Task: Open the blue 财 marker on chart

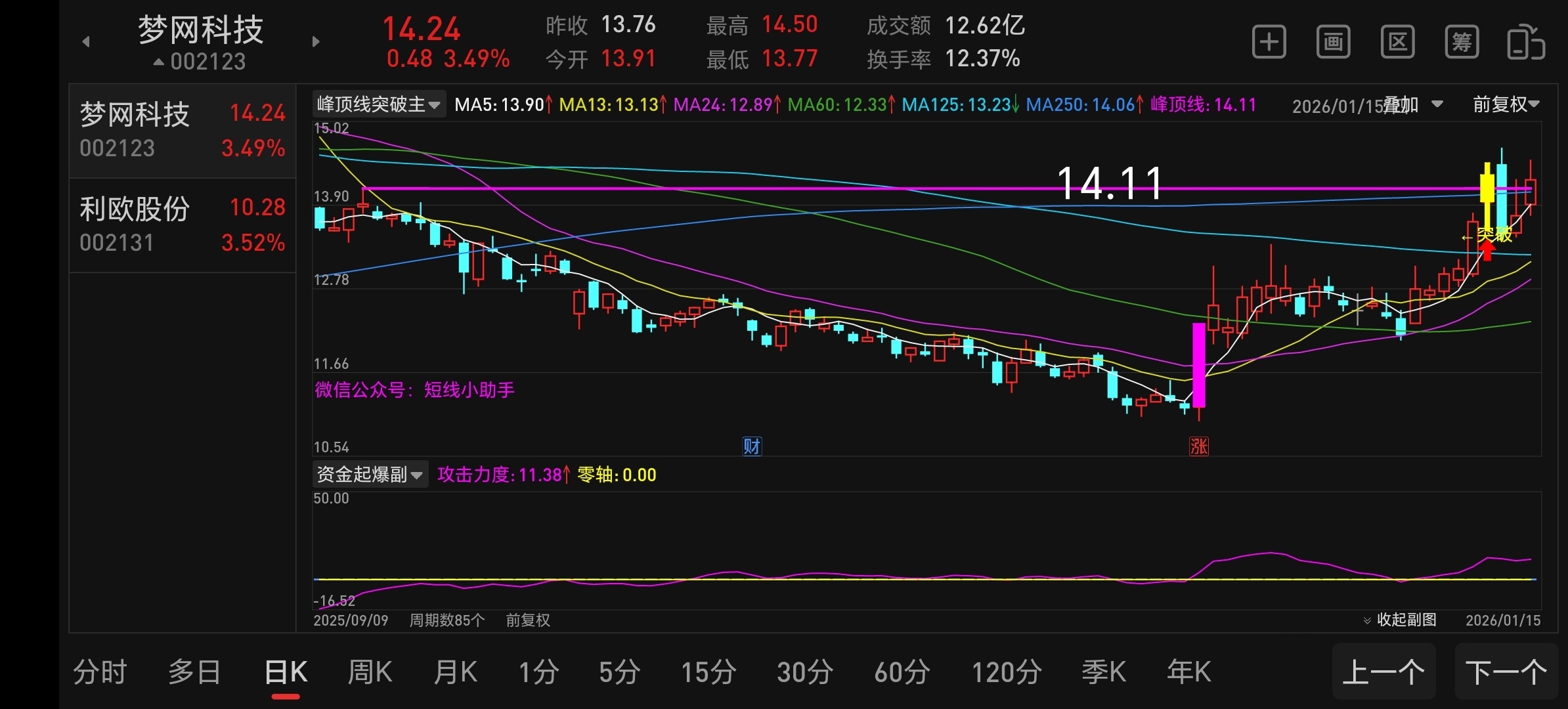Action: (x=751, y=446)
